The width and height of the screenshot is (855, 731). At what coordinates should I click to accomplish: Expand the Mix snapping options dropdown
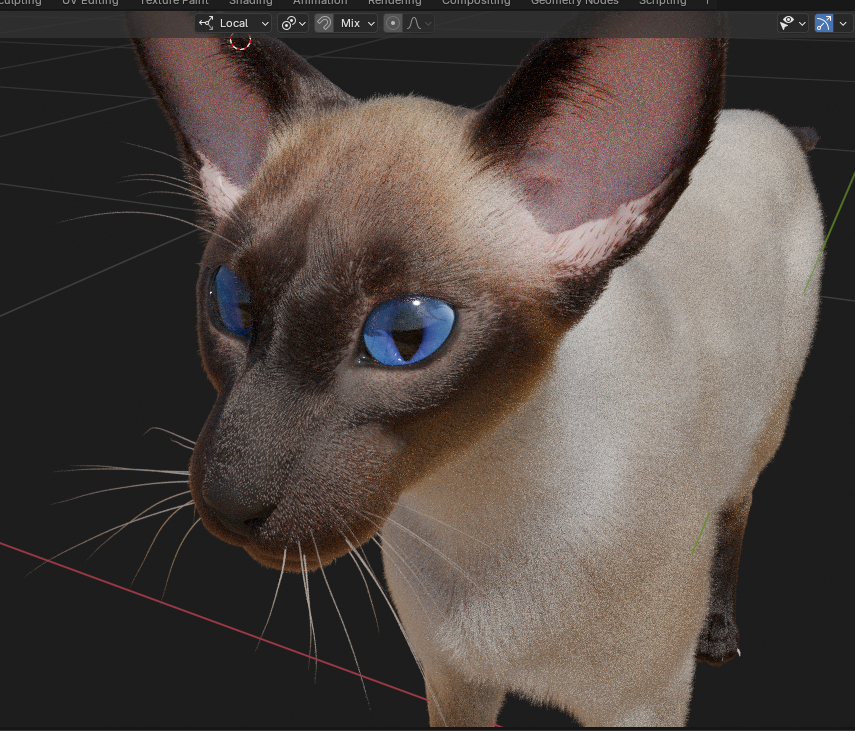tap(357, 23)
